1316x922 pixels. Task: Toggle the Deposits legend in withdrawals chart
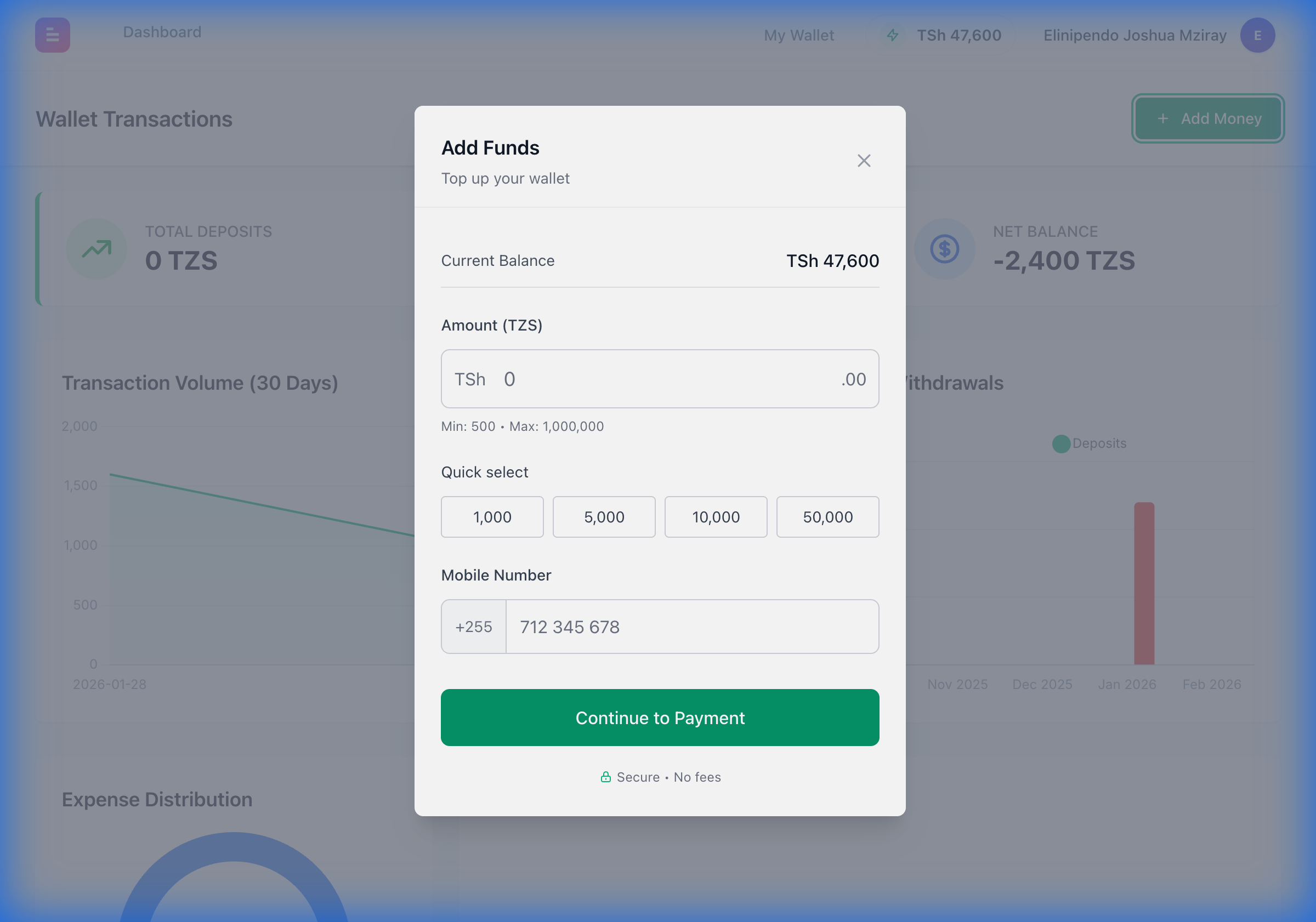1088,443
